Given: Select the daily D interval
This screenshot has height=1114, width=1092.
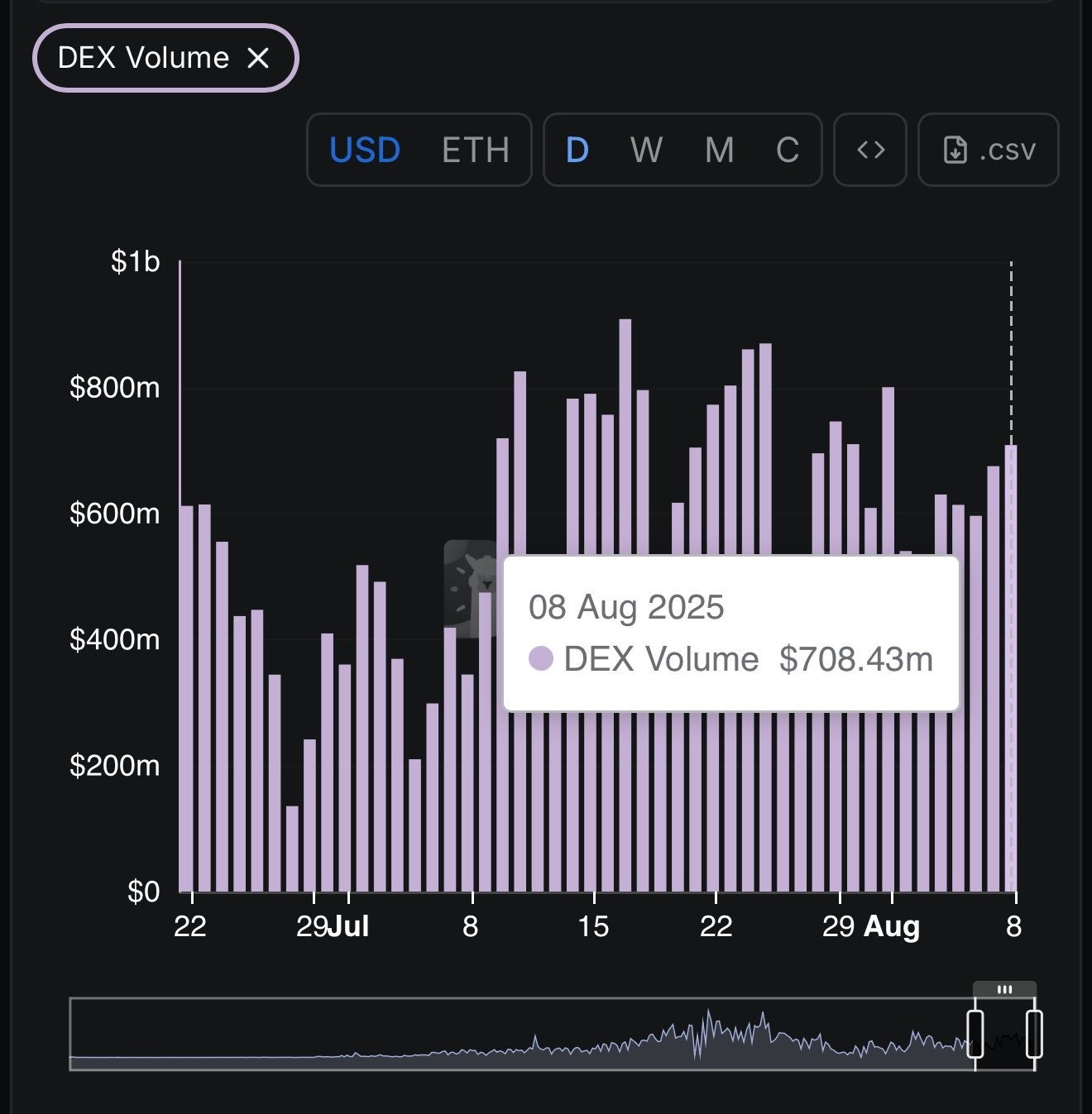Looking at the screenshot, I should 577,150.
